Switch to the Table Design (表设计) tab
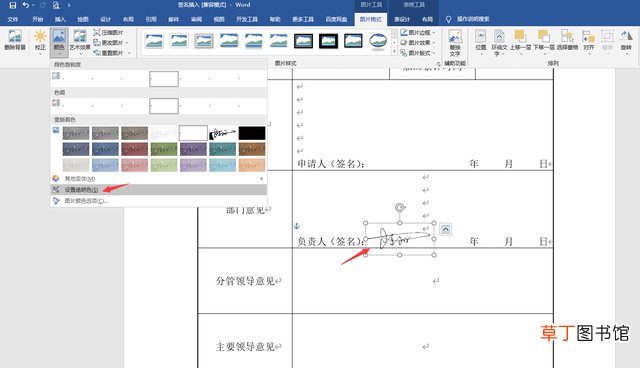 402,19
